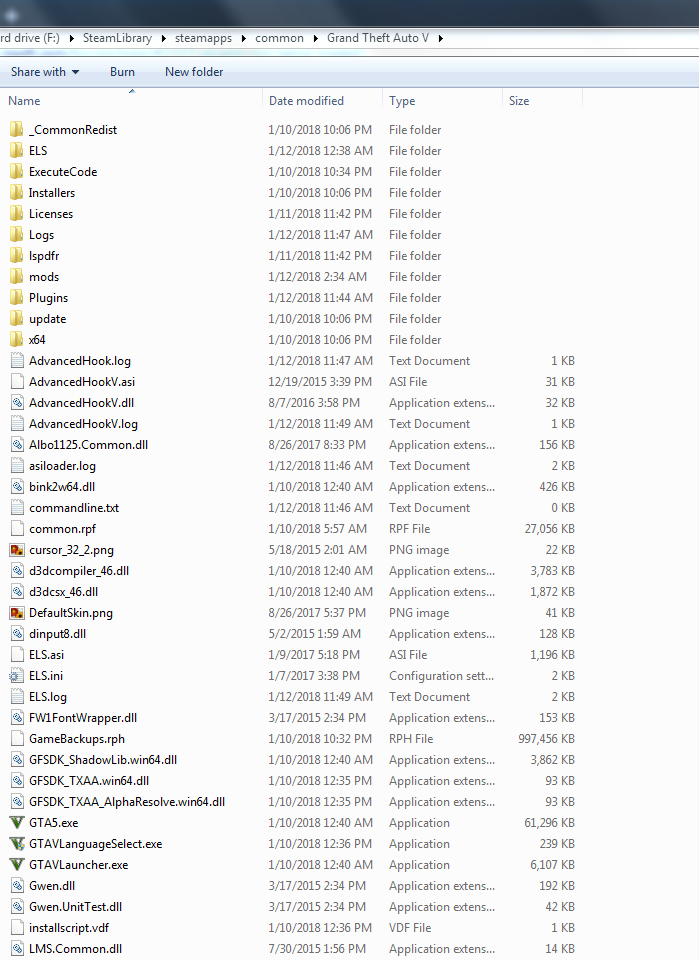The image size is (699, 960).
Task: Click the New folder button
Action: (x=194, y=72)
